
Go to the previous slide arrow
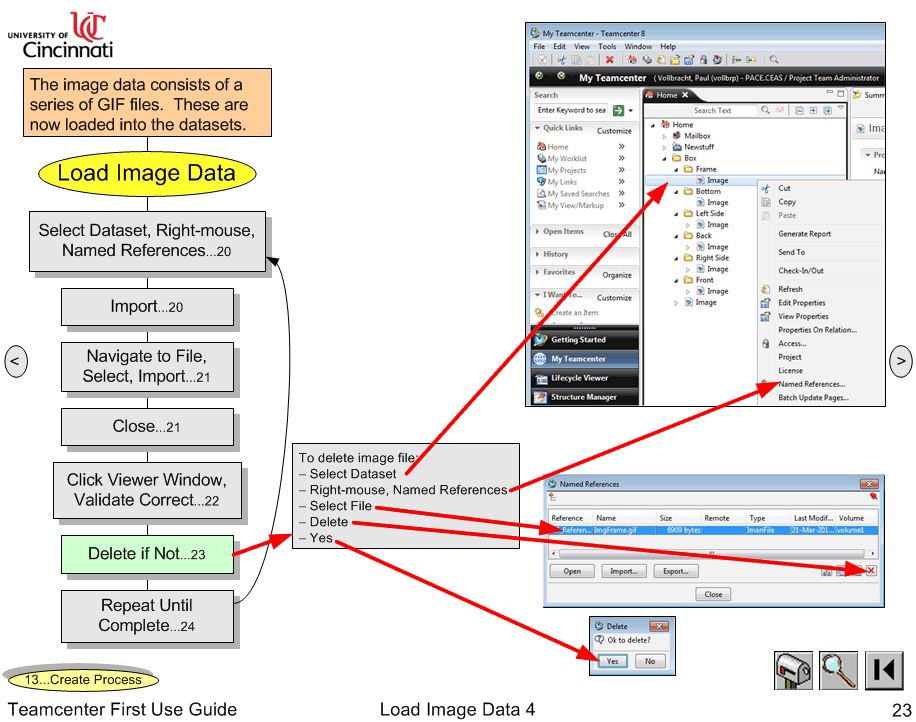pyautogui.click(x=16, y=361)
